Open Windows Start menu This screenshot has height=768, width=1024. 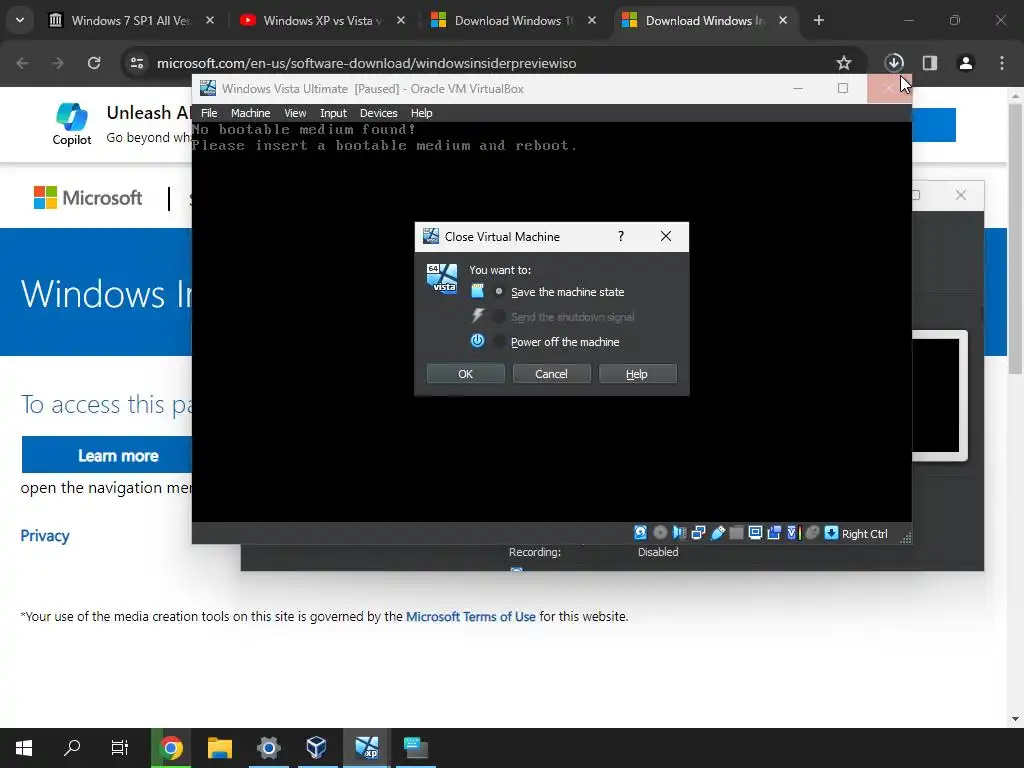coord(24,747)
